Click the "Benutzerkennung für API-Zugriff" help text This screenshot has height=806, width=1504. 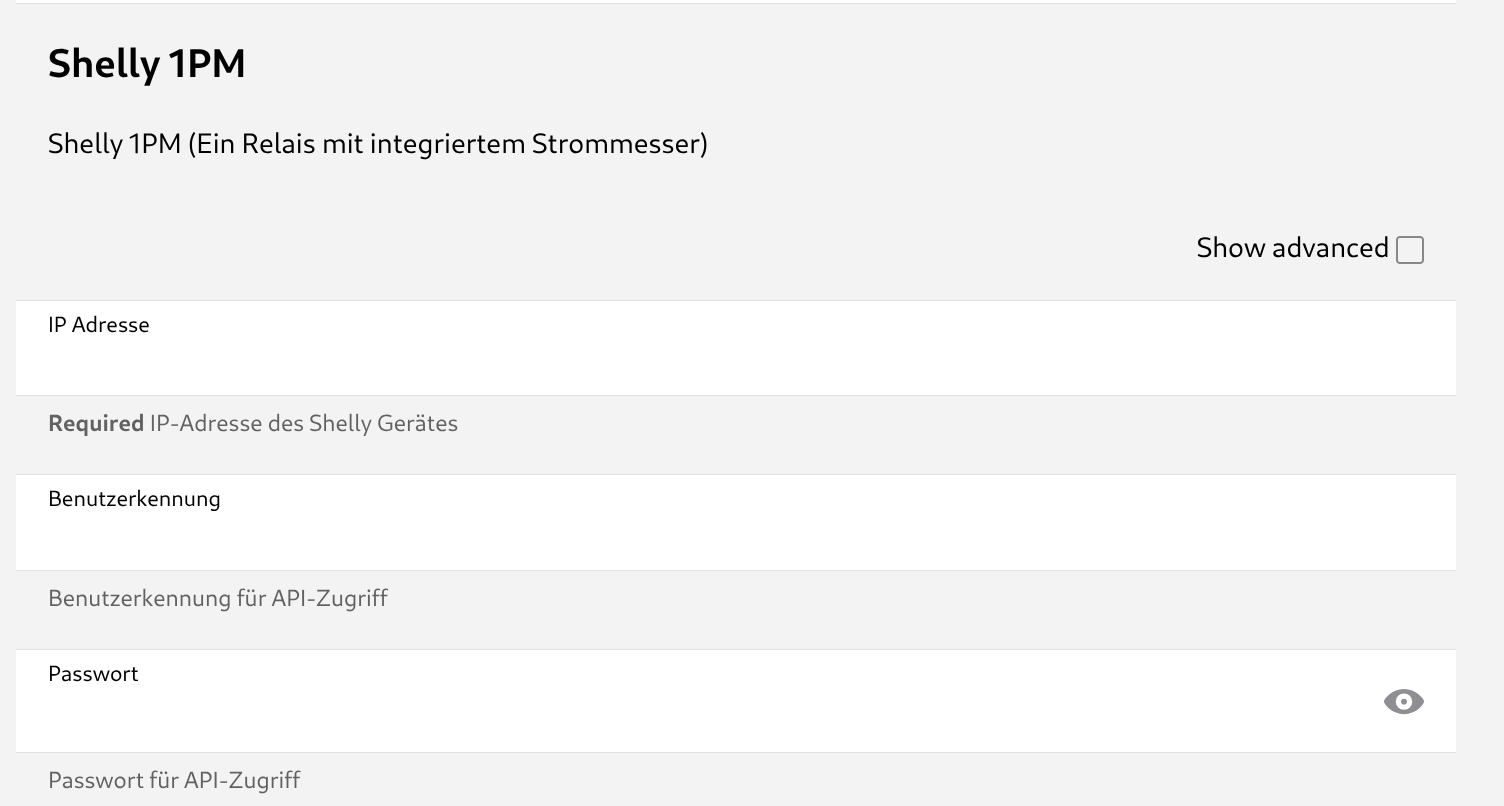217,598
